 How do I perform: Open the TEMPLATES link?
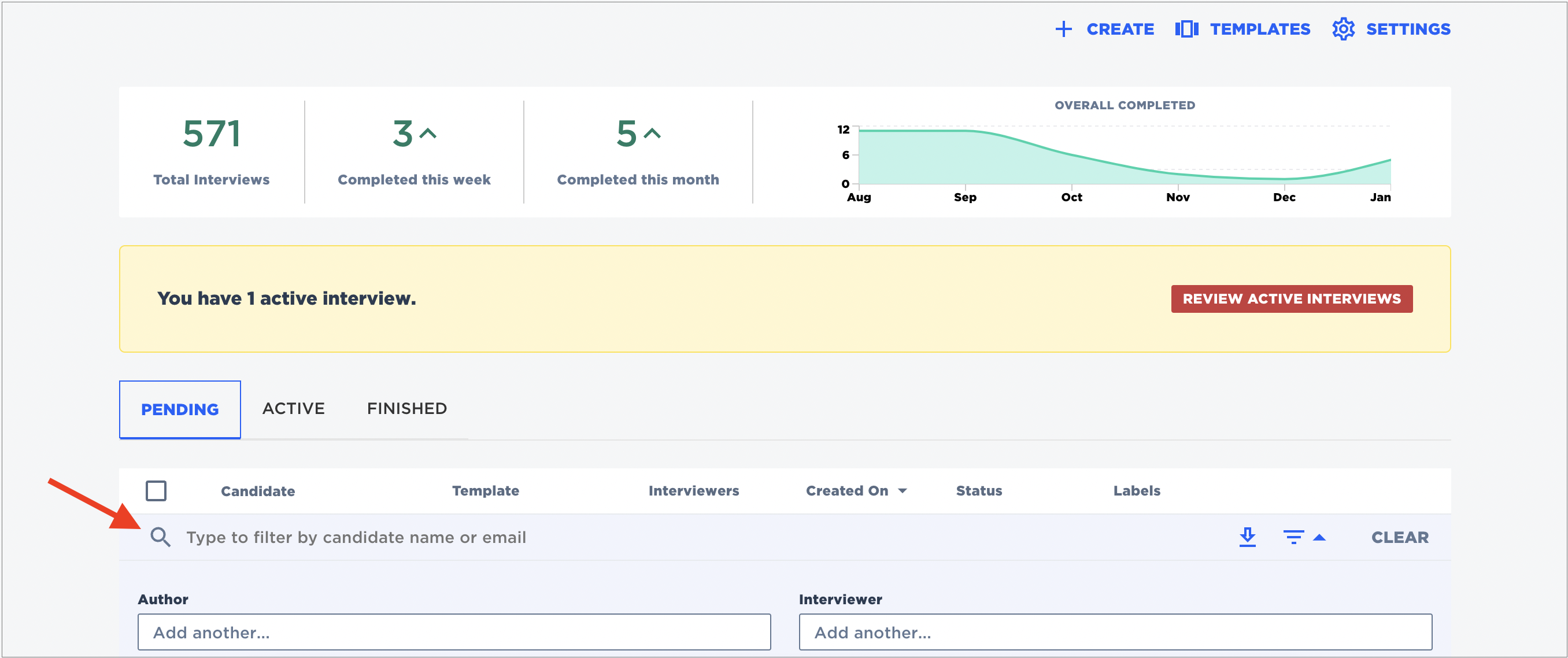[1260, 29]
